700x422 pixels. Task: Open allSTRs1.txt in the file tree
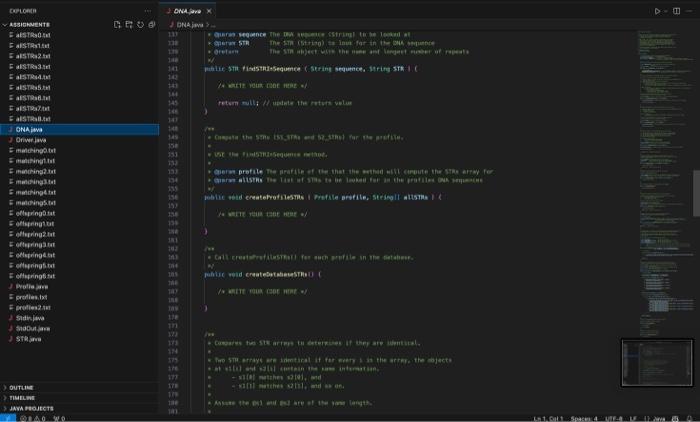pos(33,46)
